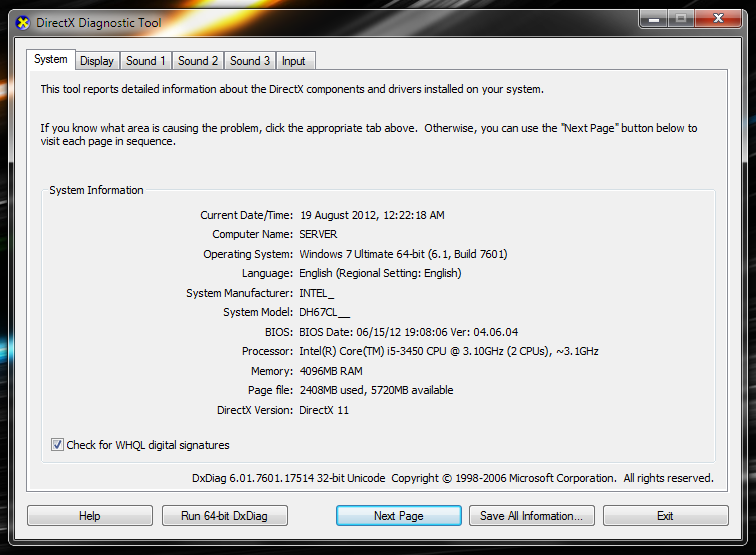
Task: Click the 'Processor:' label
Action: click(267, 352)
